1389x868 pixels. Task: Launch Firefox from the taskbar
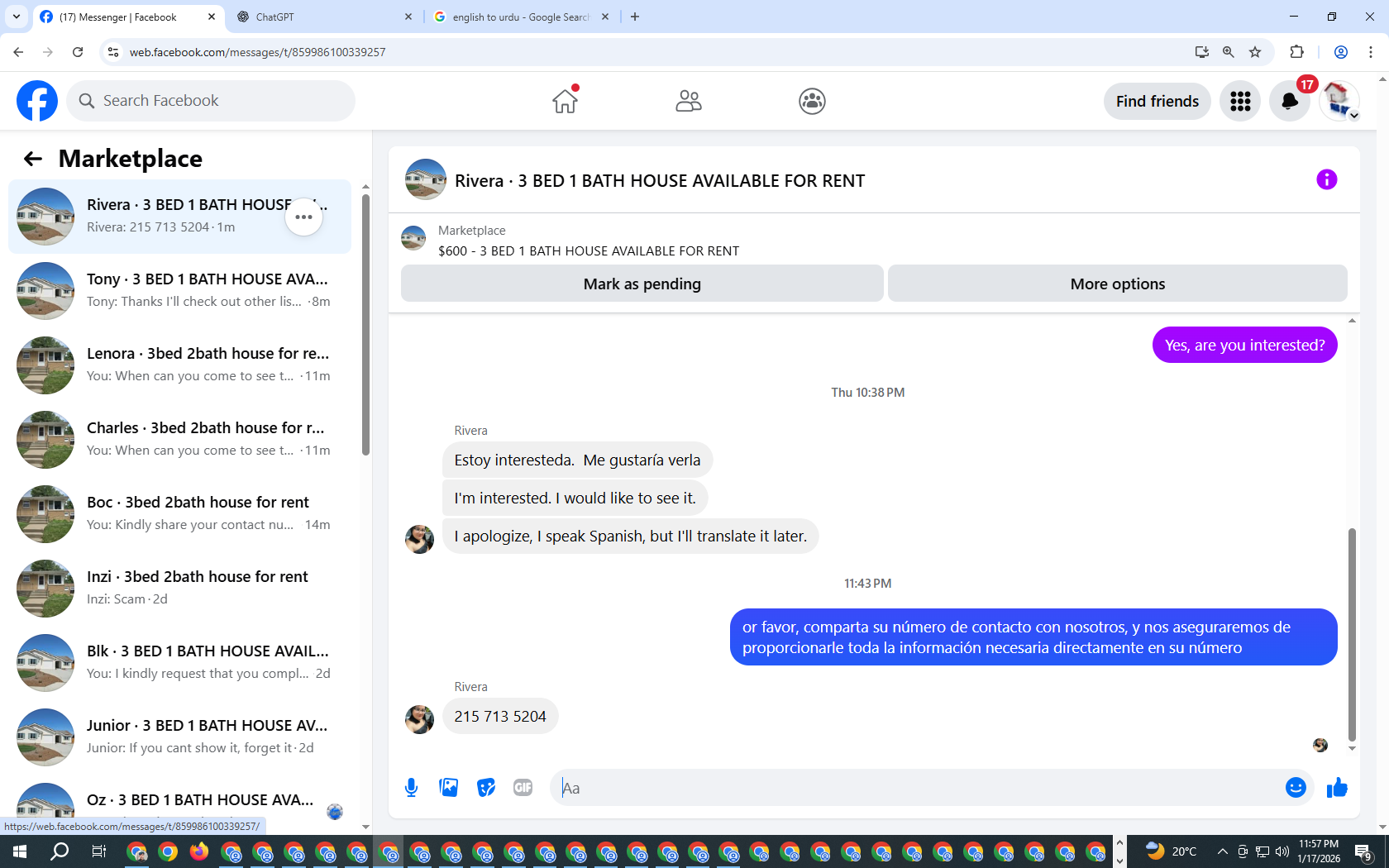[198, 851]
